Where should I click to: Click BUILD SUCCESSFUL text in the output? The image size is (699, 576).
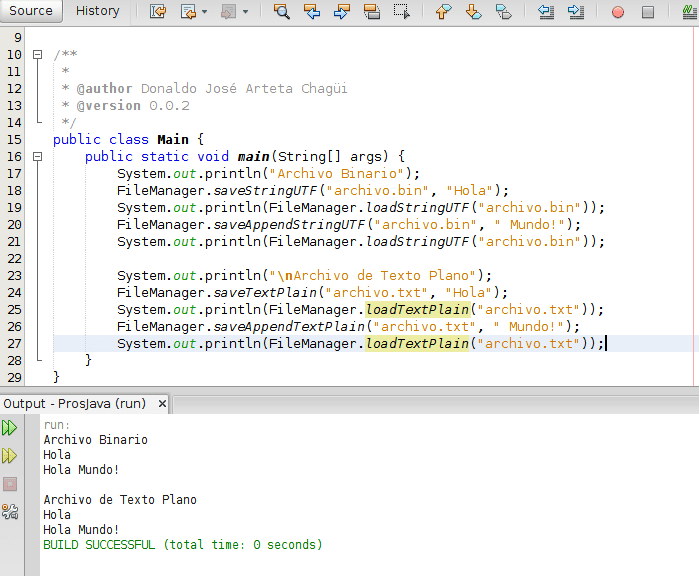click(x=99, y=545)
